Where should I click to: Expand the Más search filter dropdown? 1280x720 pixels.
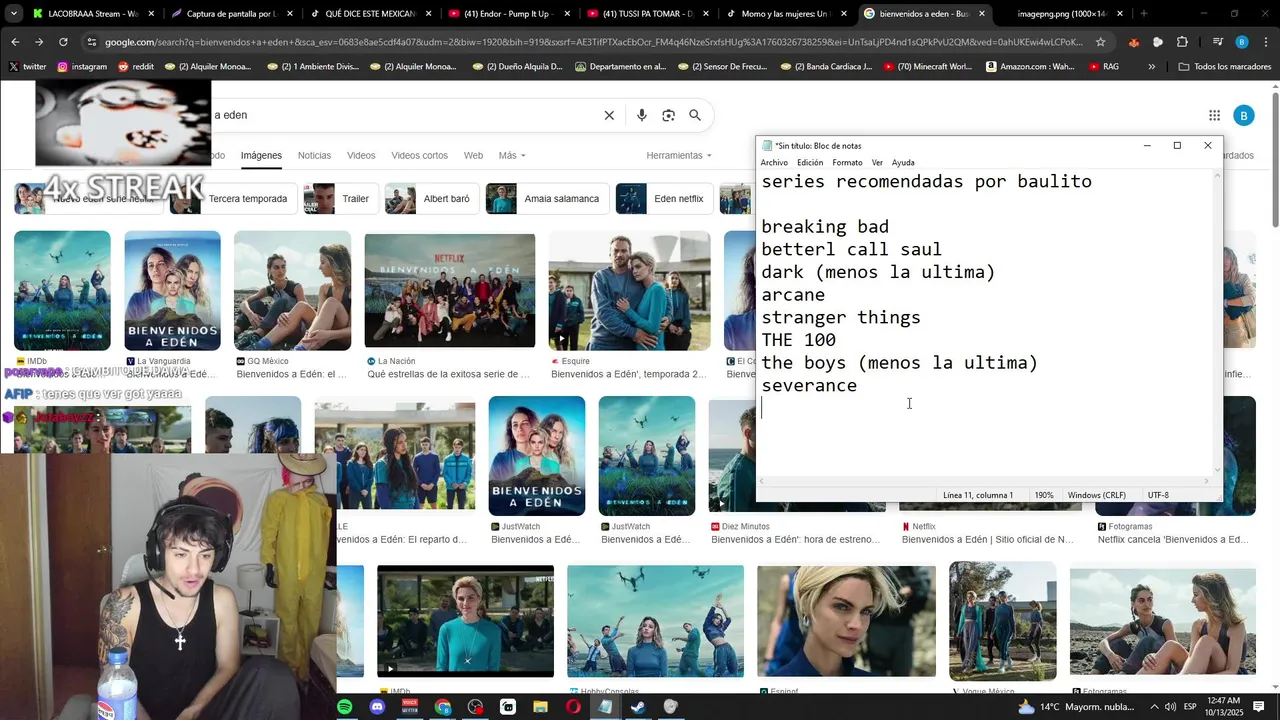[x=511, y=156]
